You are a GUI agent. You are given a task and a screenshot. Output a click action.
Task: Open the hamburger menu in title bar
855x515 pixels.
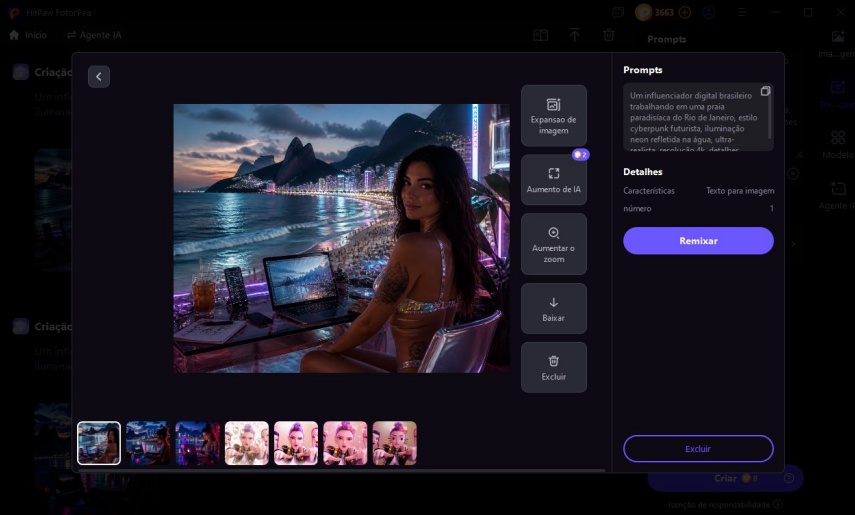(x=742, y=13)
